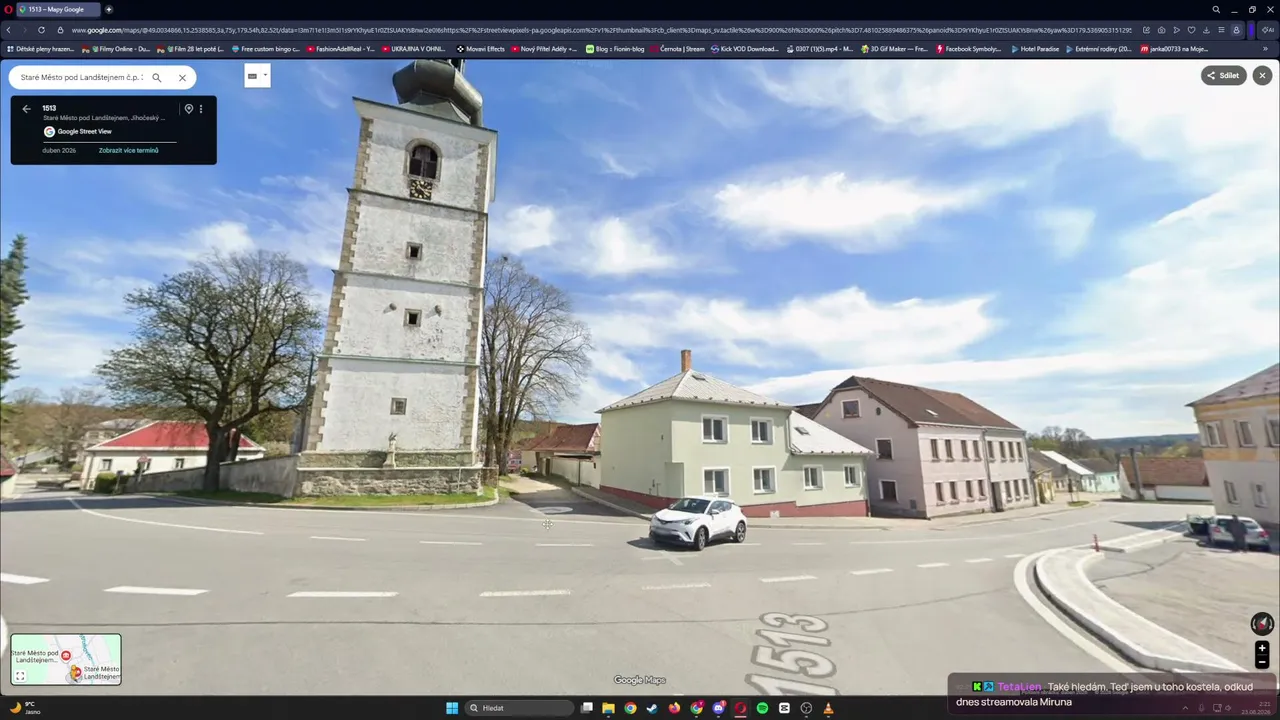1280x720 pixels.
Task: Open the AI assistant button in toolbar
Action: [x=1268, y=30]
